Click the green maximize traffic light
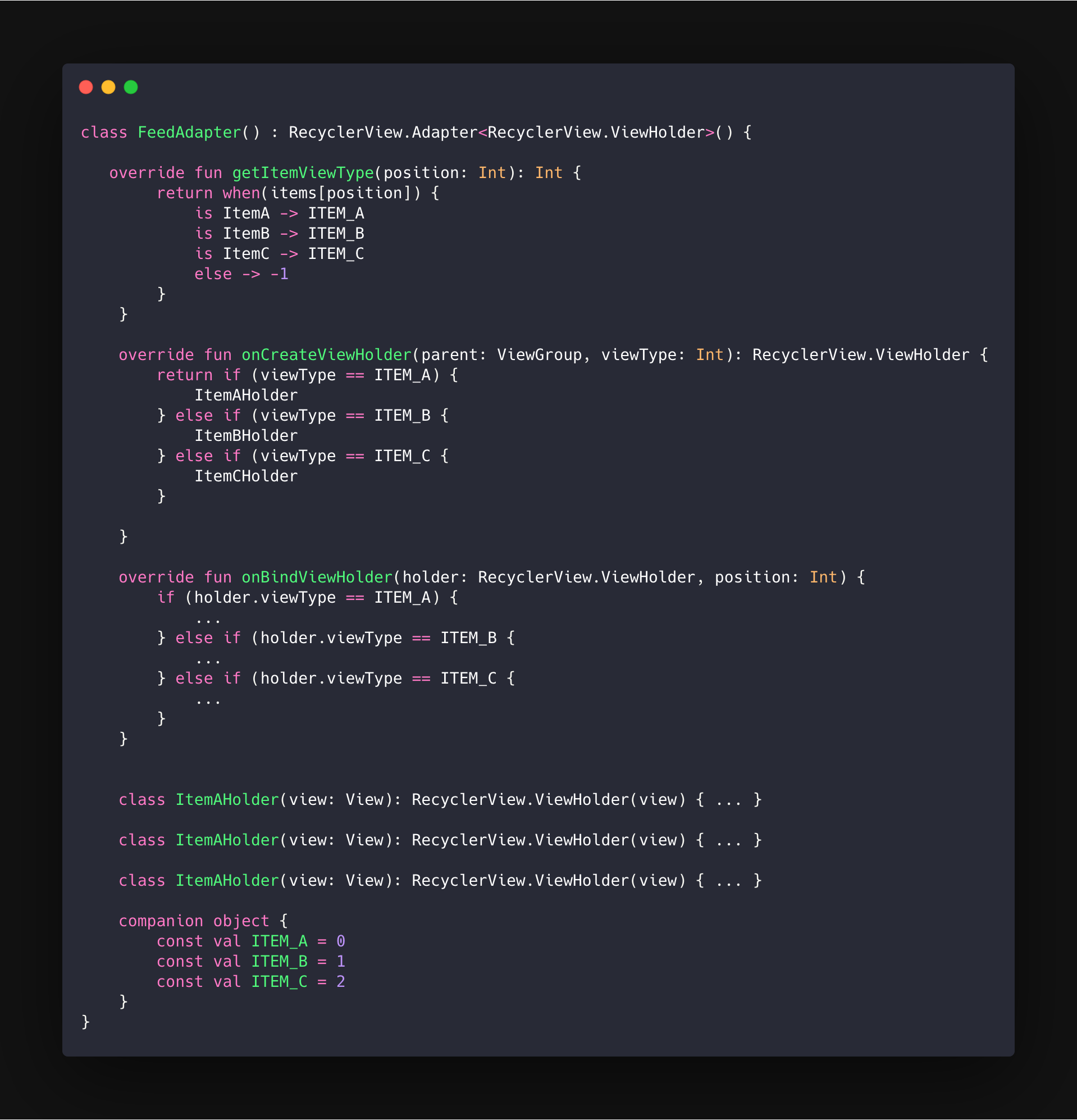The image size is (1077, 1120). click(130, 87)
